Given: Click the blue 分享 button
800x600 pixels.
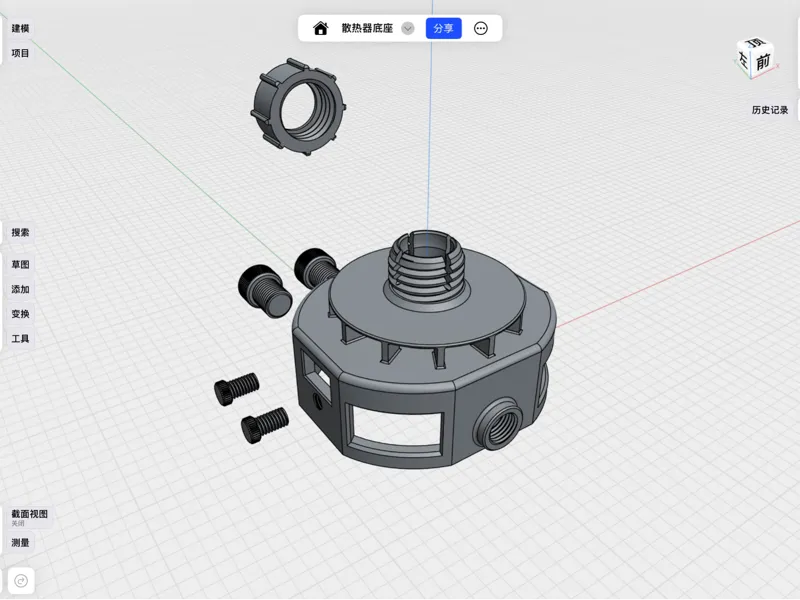Looking at the screenshot, I should coord(443,28).
